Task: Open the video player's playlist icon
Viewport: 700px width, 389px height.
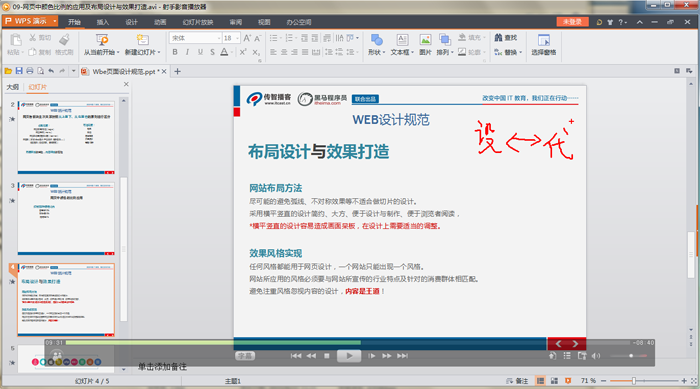Action: 567,356
